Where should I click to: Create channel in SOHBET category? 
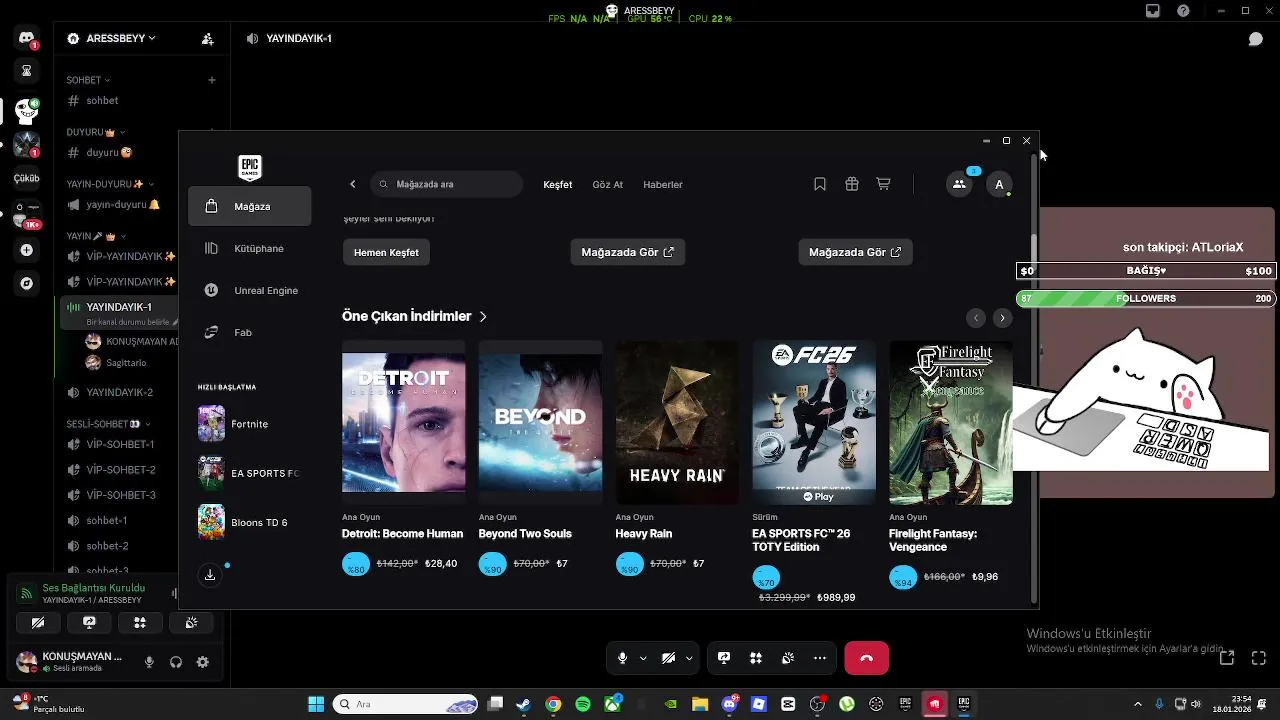click(x=211, y=80)
